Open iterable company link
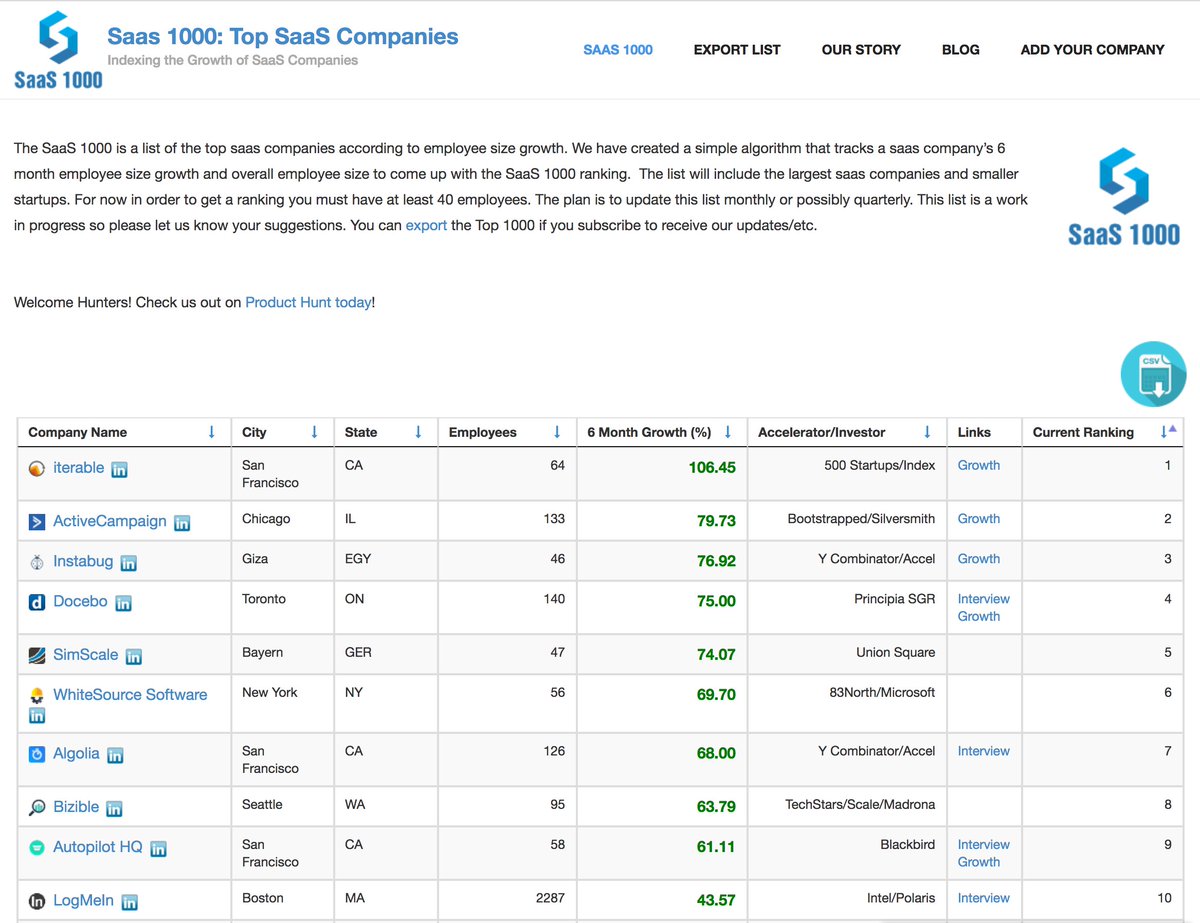Screen dimensions: 1200x923 pos(78,467)
